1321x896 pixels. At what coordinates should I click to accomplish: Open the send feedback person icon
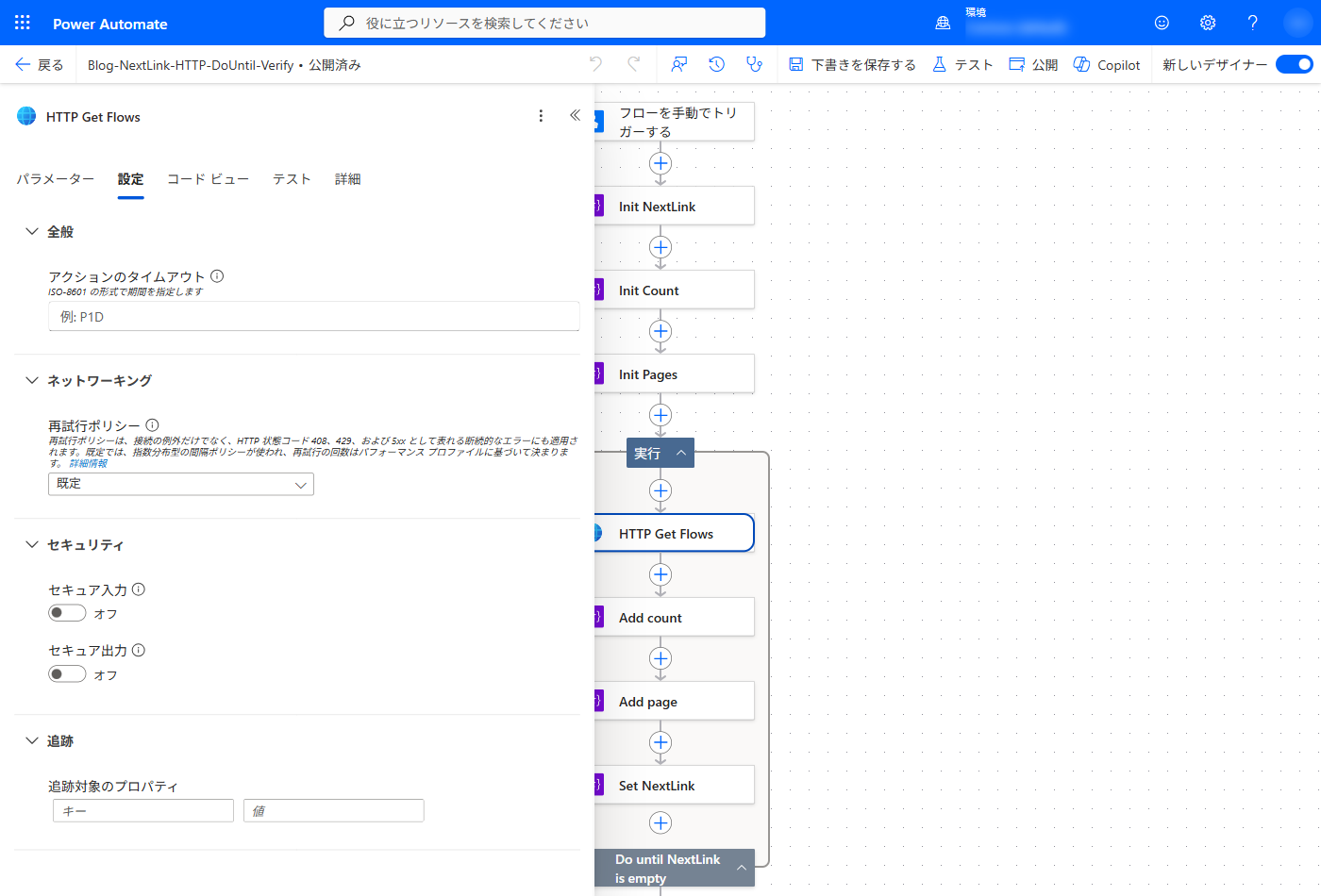678,64
